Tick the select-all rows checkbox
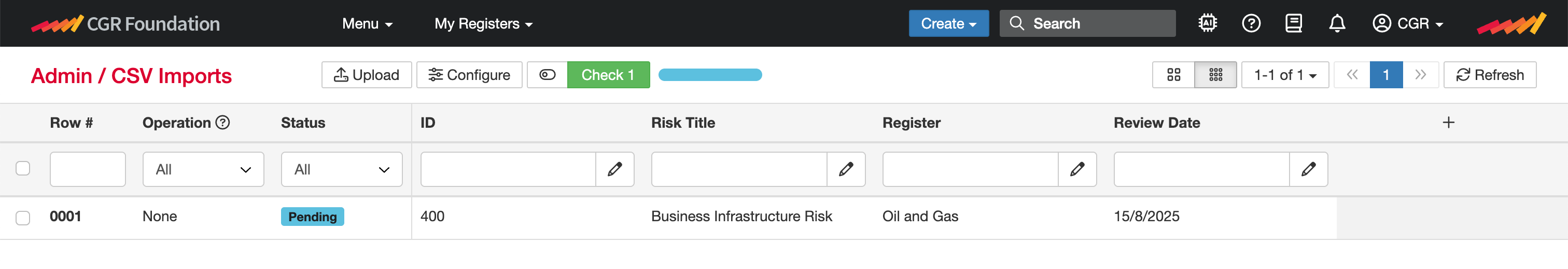 23,168
